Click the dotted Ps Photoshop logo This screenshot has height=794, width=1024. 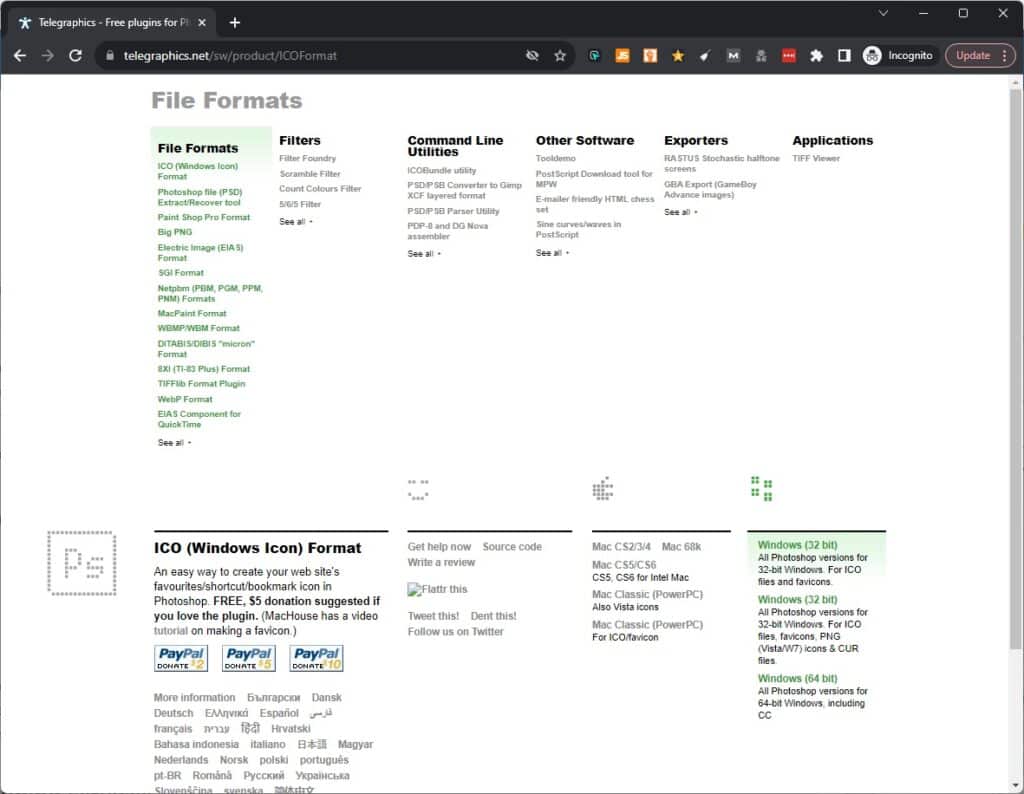pos(82,564)
